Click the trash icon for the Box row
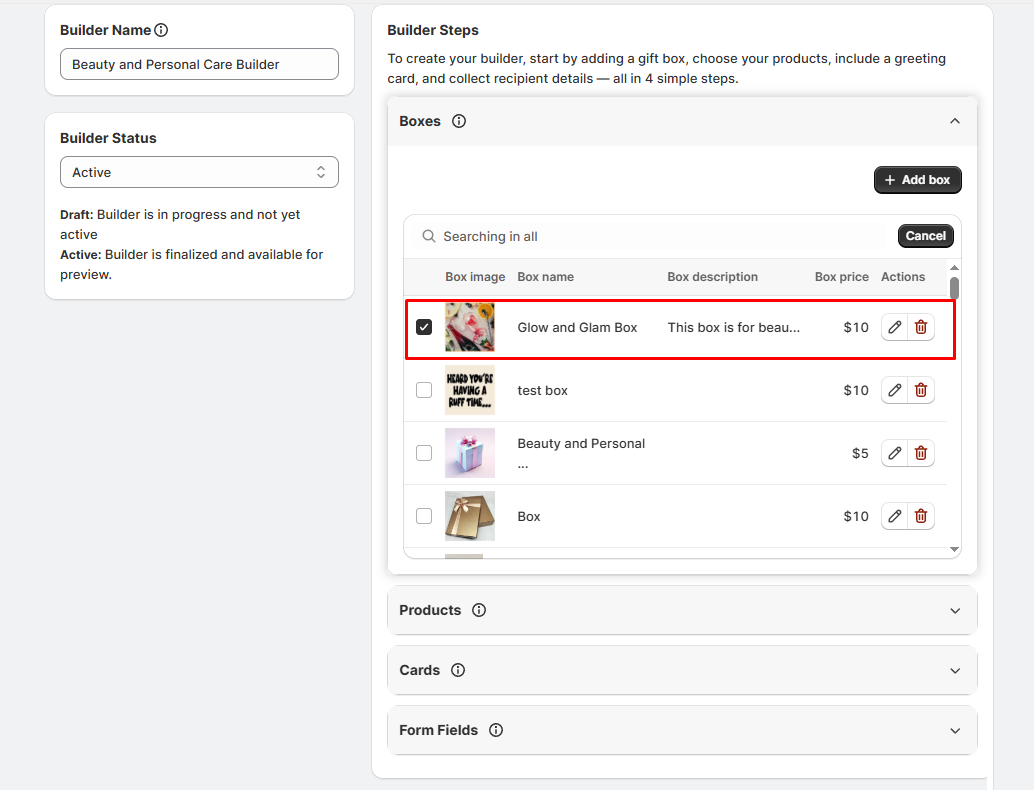 pyautogui.click(x=921, y=516)
